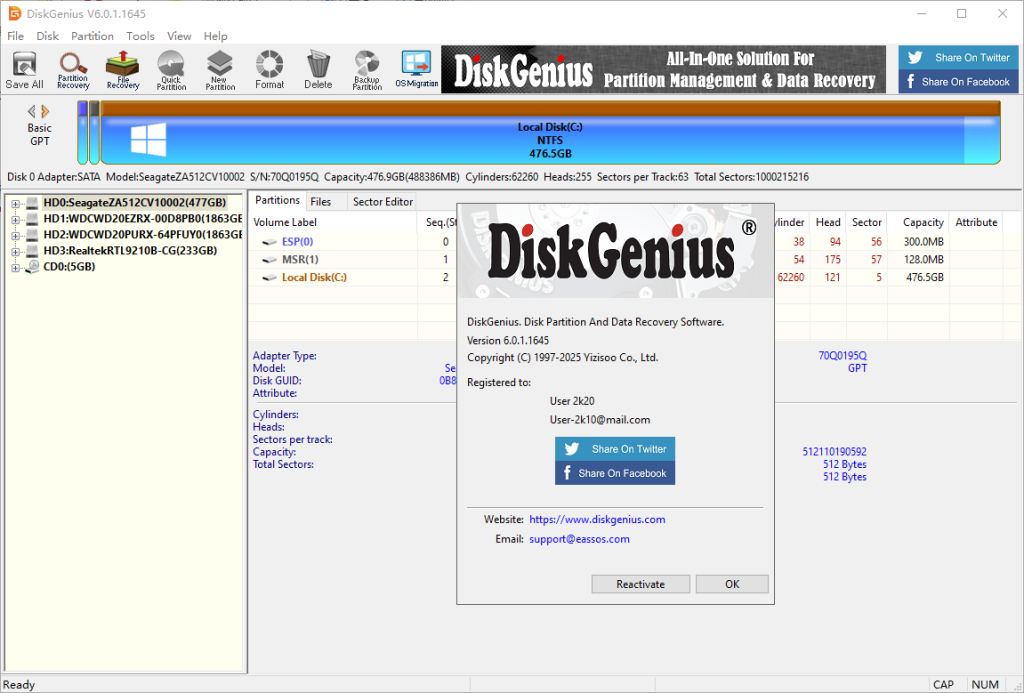Viewport: 1024px width, 693px height.
Task: Open the File menu
Action: pyautogui.click(x=15, y=36)
